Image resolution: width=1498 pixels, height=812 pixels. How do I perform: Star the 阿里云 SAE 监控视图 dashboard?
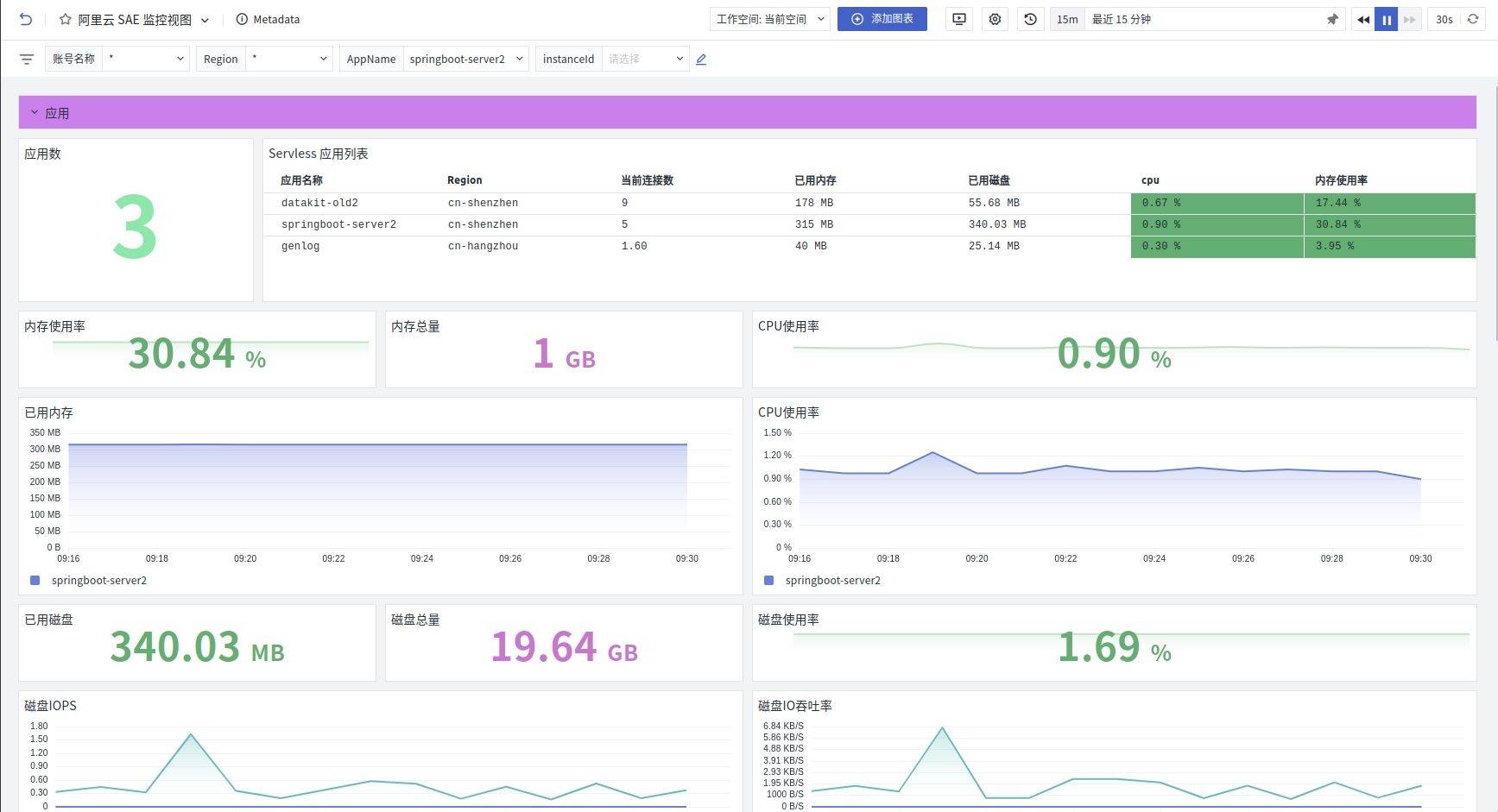pos(66,19)
